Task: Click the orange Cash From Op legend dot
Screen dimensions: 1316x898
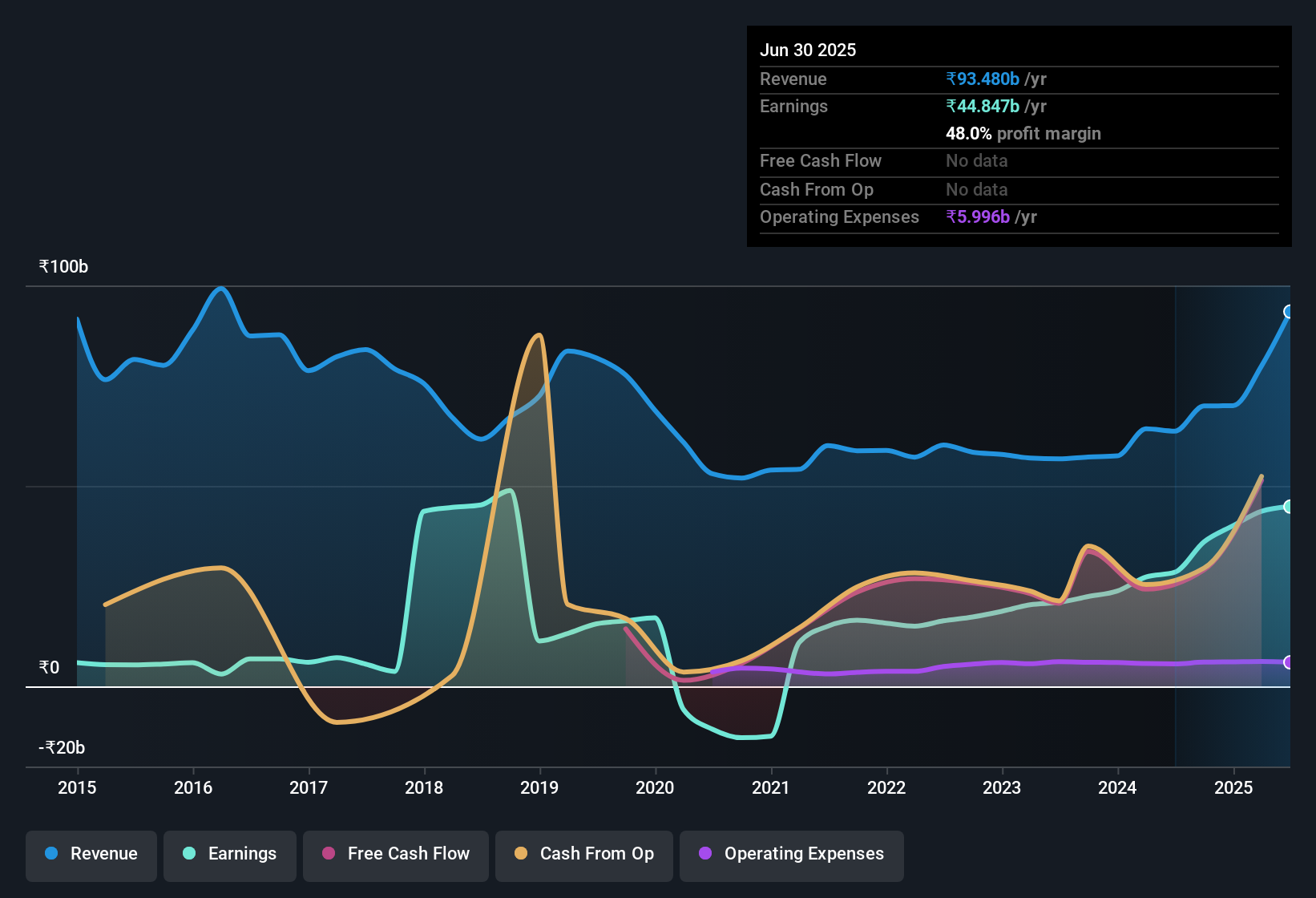Action: (521, 854)
